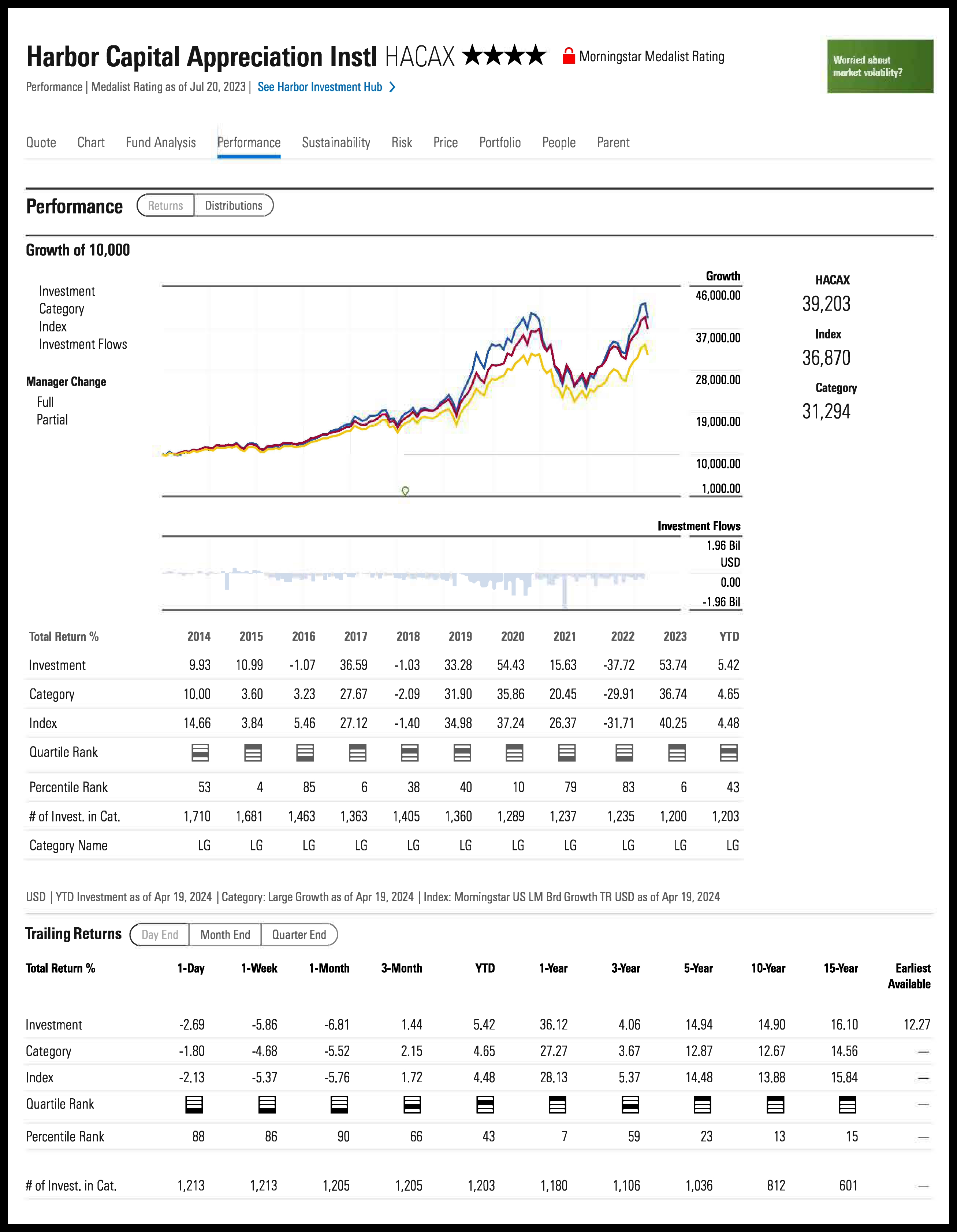Click the 2015 quartile rank icon
Image resolution: width=957 pixels, height=1232 pixels.
coord(253,753)
